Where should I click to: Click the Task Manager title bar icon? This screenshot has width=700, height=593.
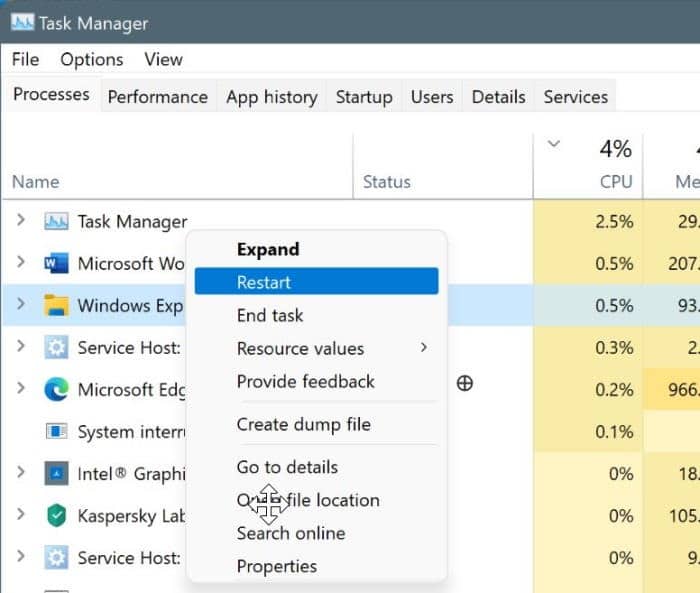point(22,22)
